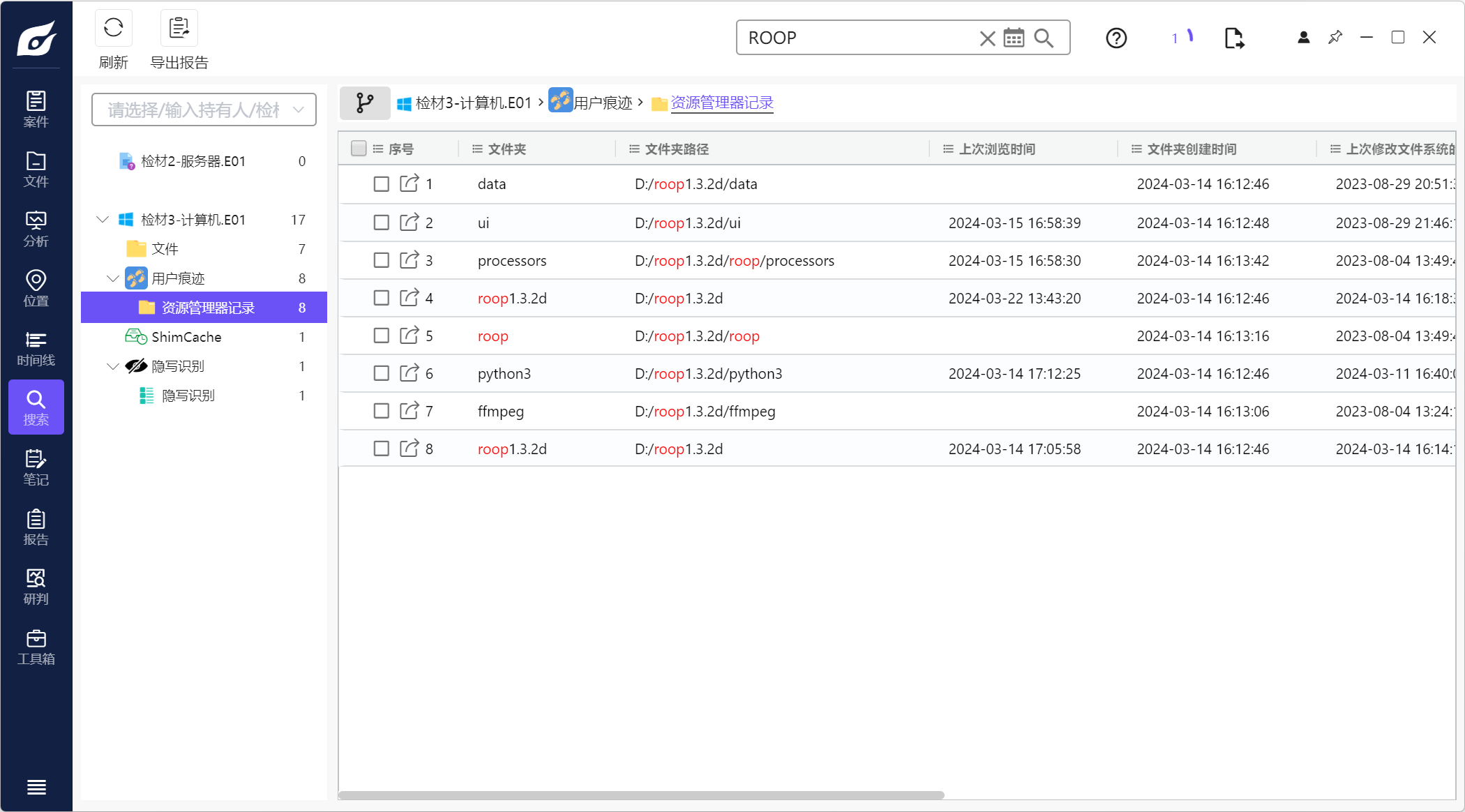
Task: Switch to the Analysis (分析) sidebar tab
Action: (36, 229)
